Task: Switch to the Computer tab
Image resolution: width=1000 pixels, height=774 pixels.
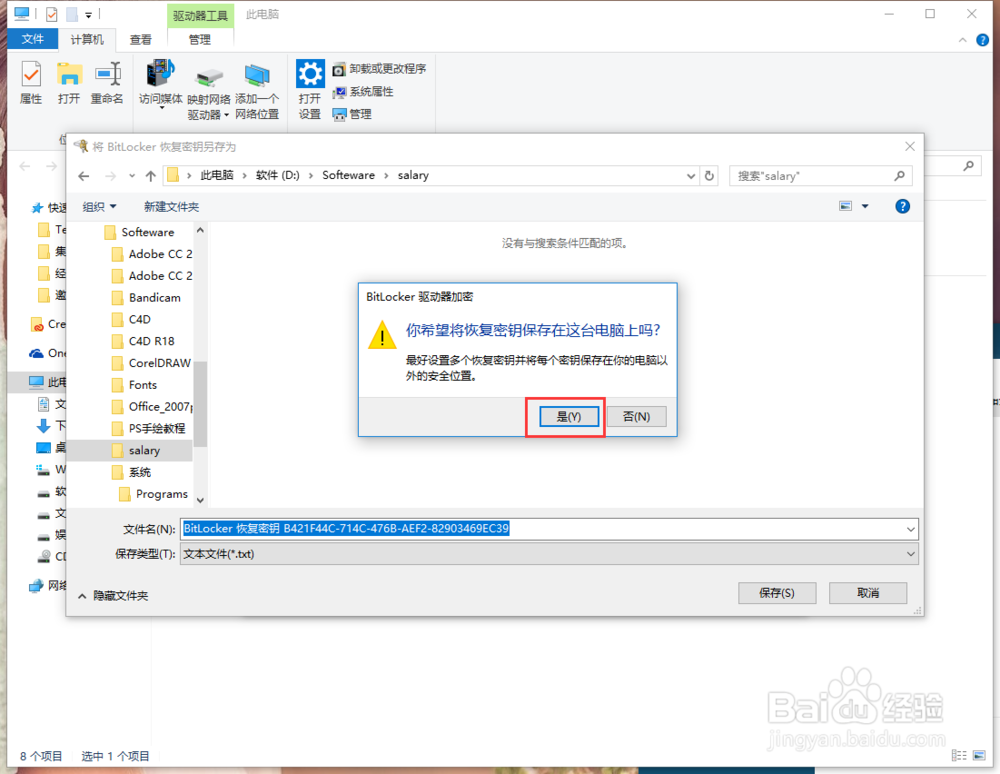Action: tap(87, 40)
